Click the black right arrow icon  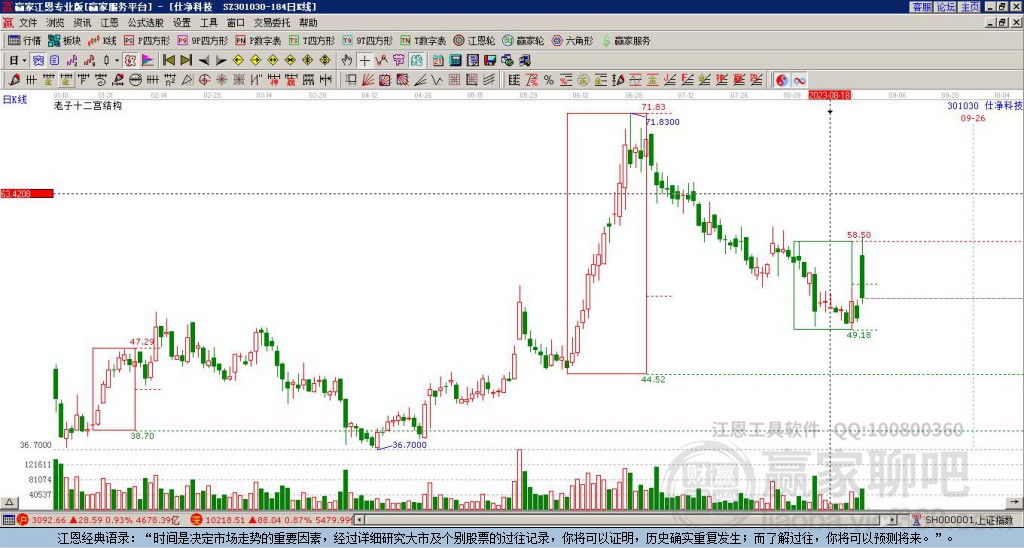click(x=221, y=61)
